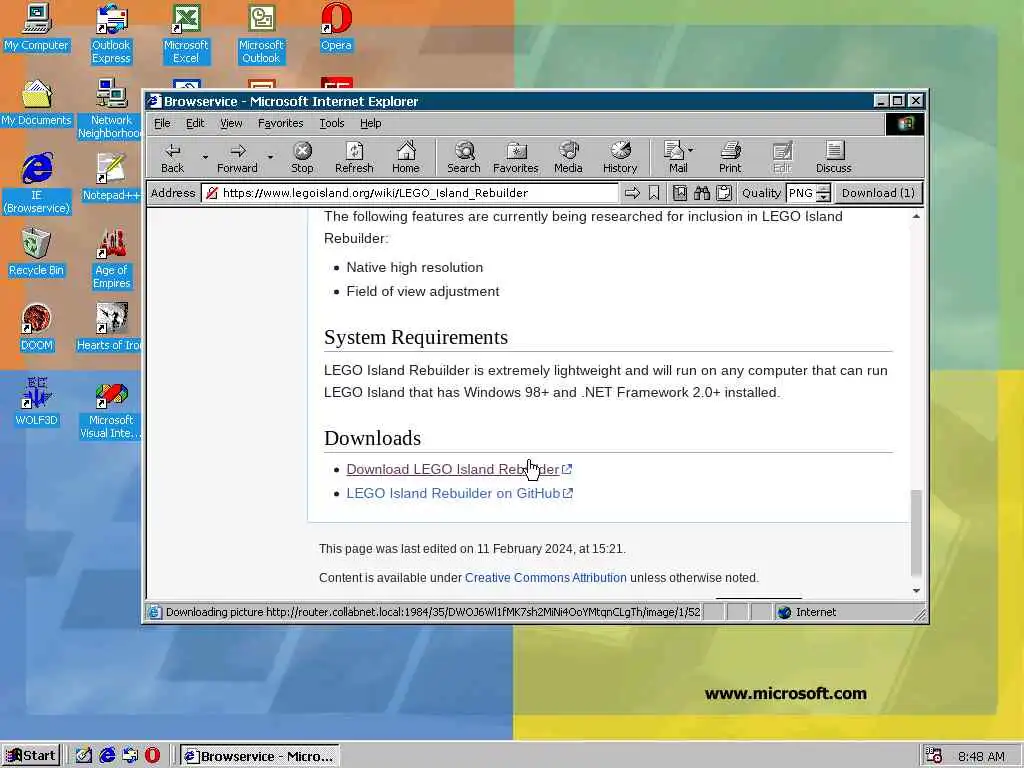This screenshot has height=768, width=1024.
Task: Click the Download (1) button
Action: pos(878,193)
